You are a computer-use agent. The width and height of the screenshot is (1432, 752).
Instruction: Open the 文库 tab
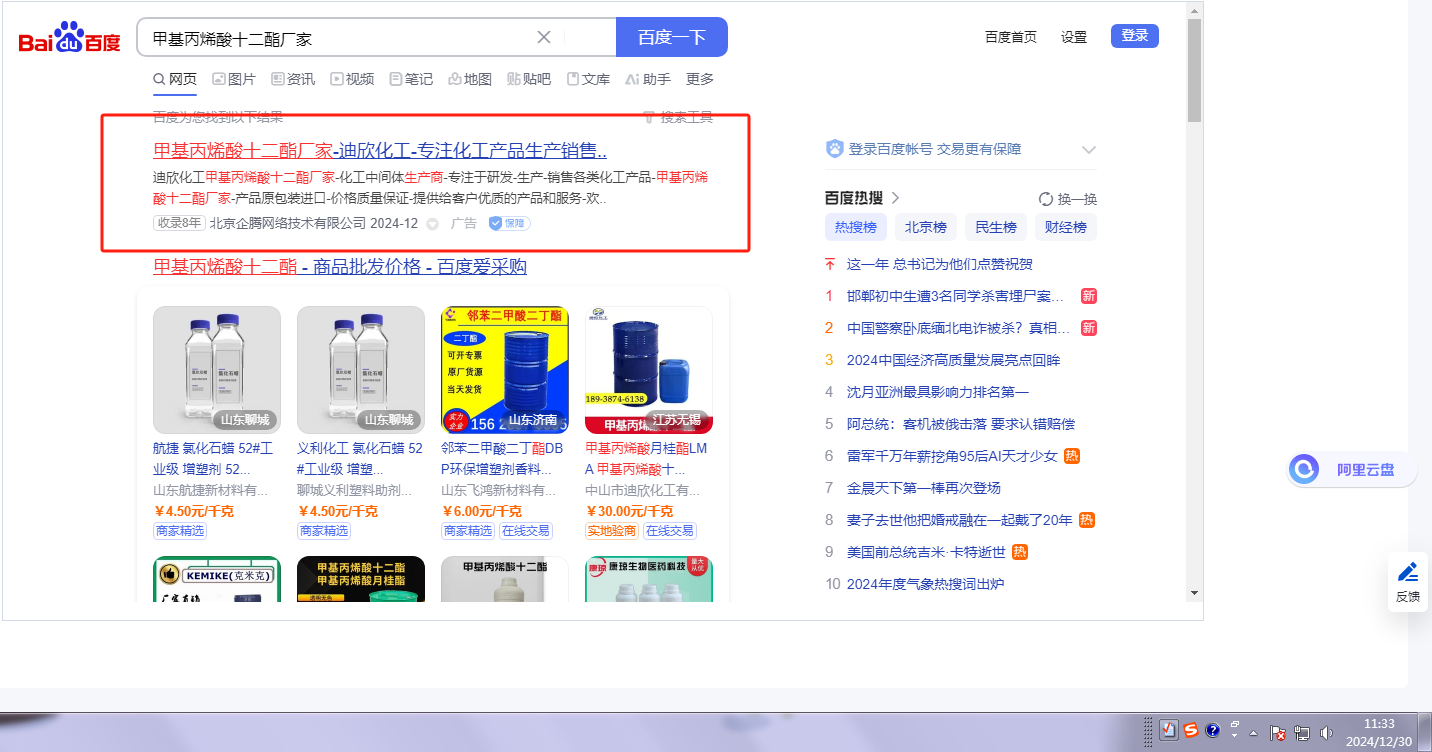click(588, 79)
